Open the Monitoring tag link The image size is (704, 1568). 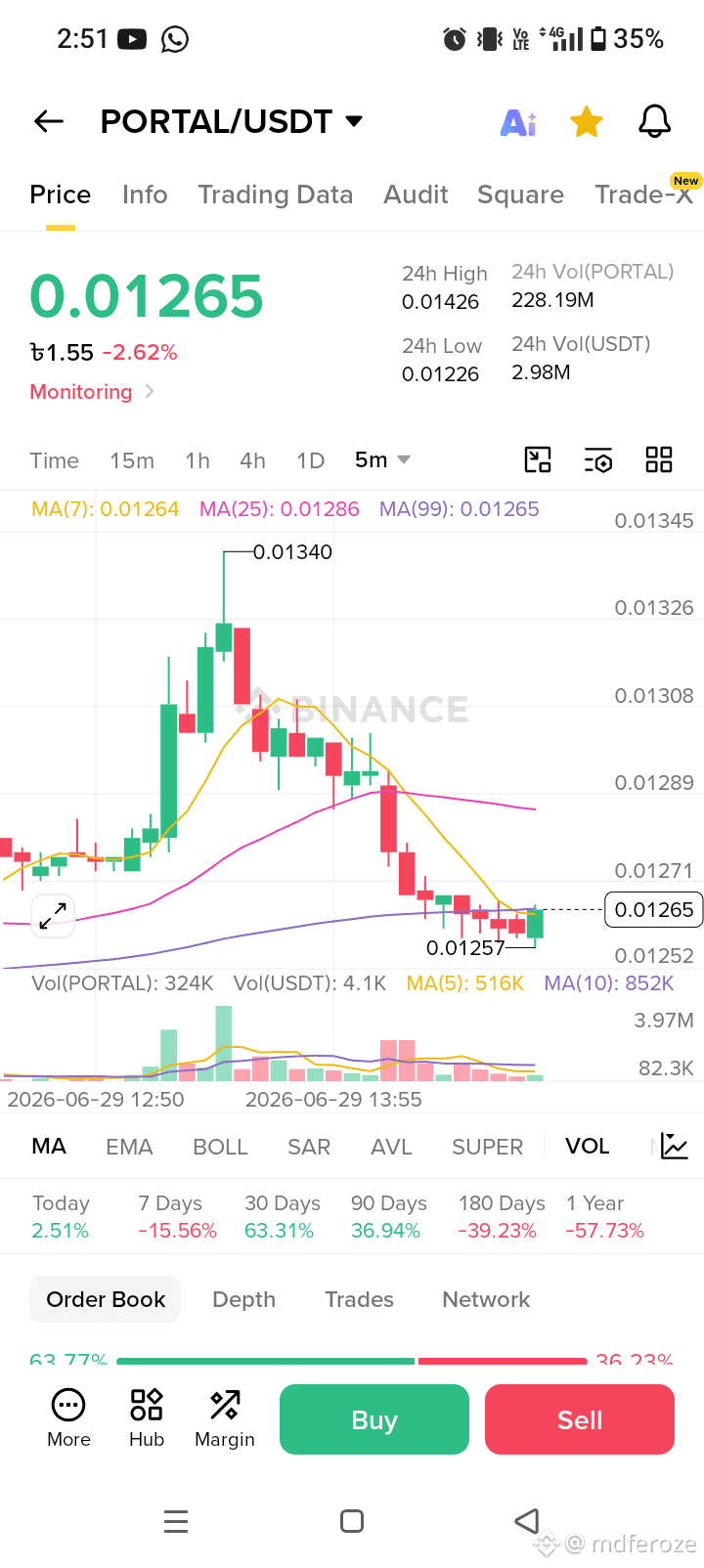click(91, 392)
